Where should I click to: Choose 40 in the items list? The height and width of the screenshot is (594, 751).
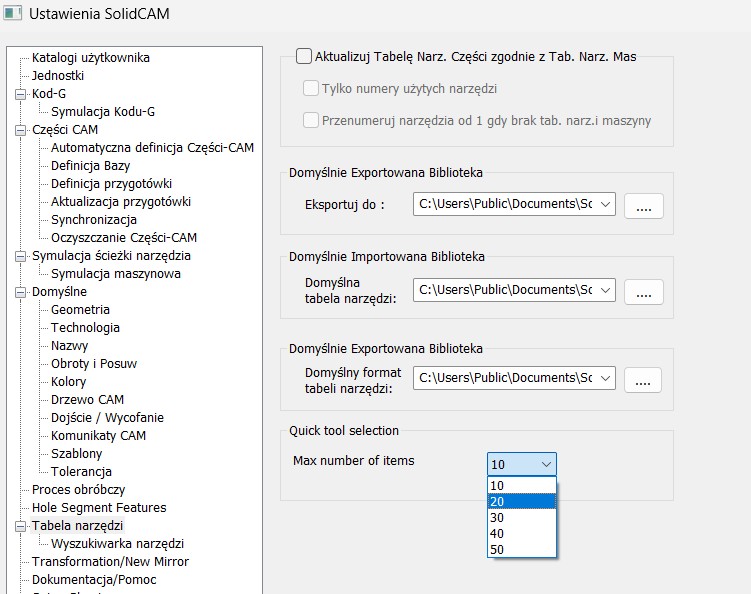pos(522,533)
